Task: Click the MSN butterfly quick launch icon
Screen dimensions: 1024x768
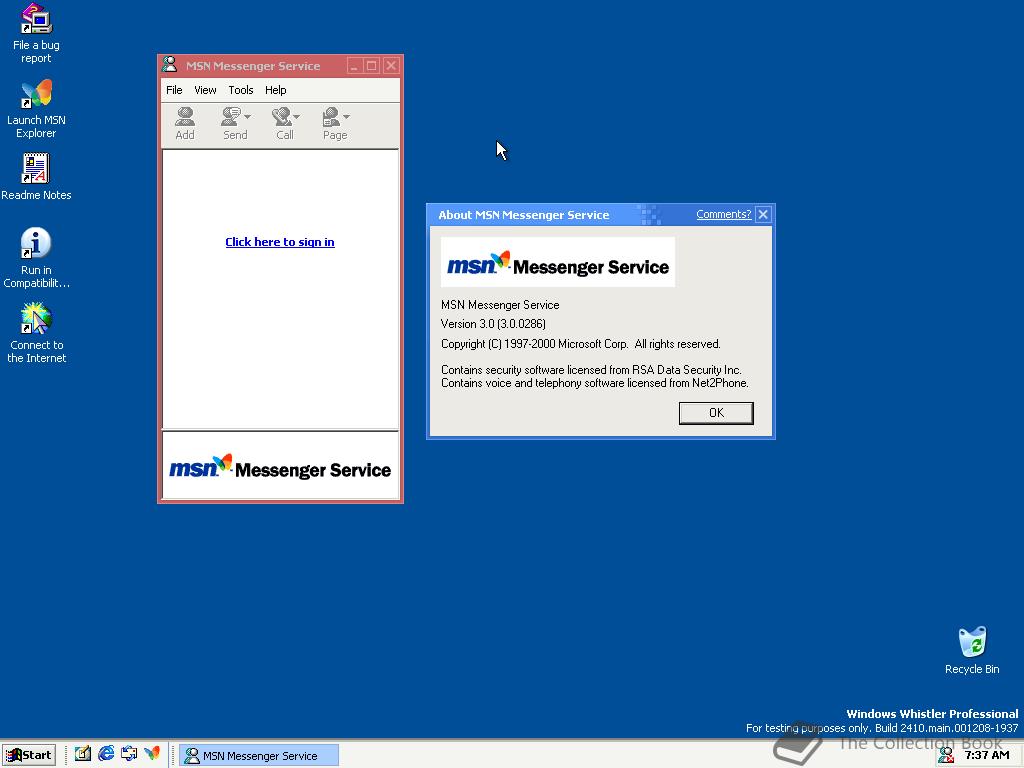Action: (x=152, y=754)
